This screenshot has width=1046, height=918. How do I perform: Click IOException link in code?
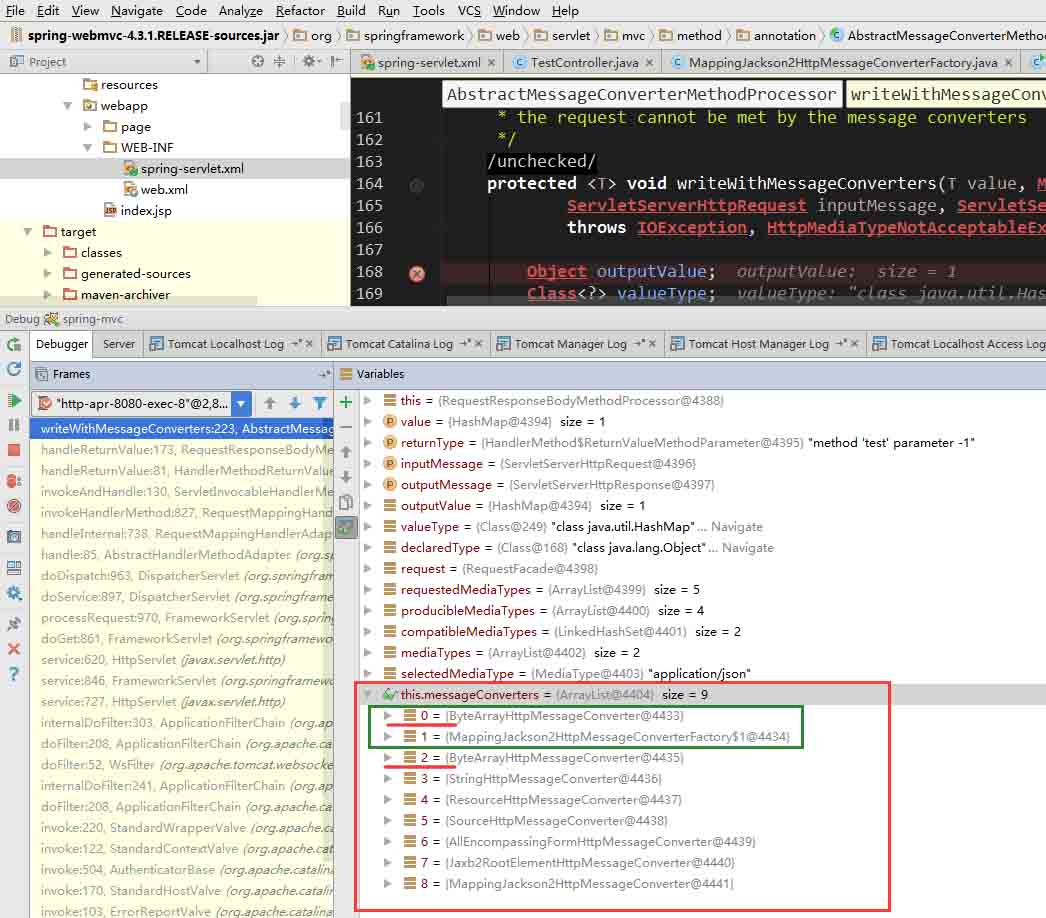click(692, 227)
